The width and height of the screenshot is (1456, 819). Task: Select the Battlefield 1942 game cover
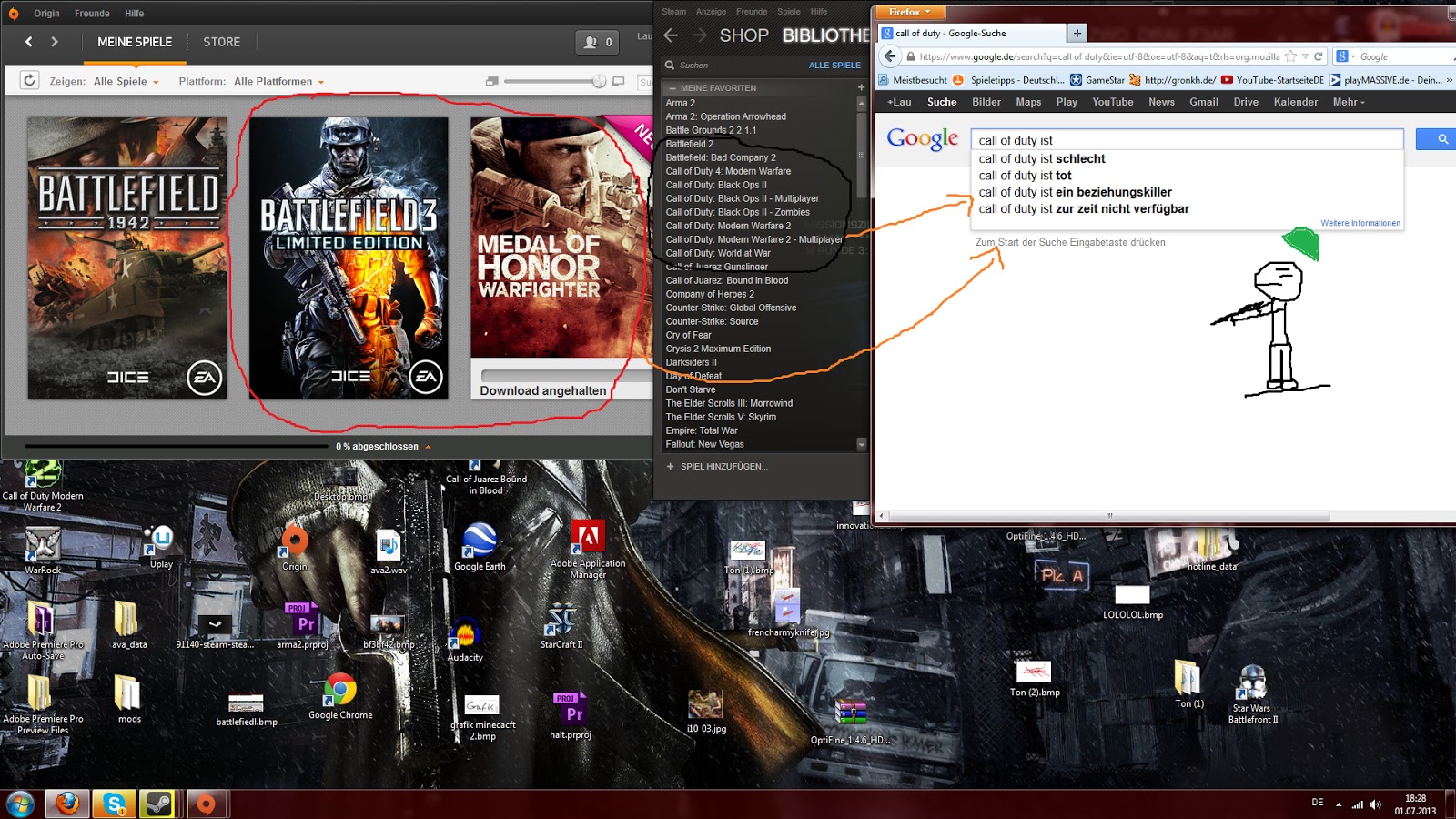click(127, 258)
